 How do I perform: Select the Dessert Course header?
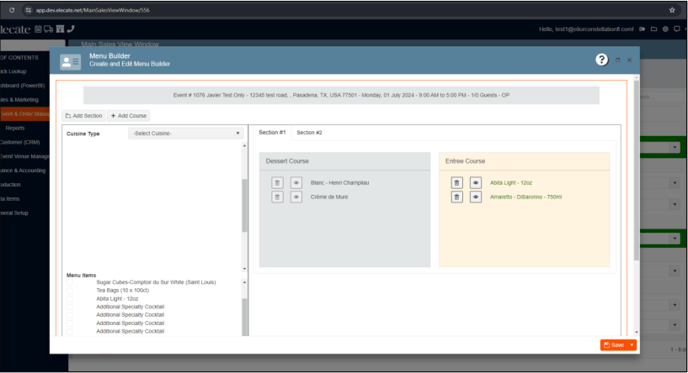click(344, 161)
